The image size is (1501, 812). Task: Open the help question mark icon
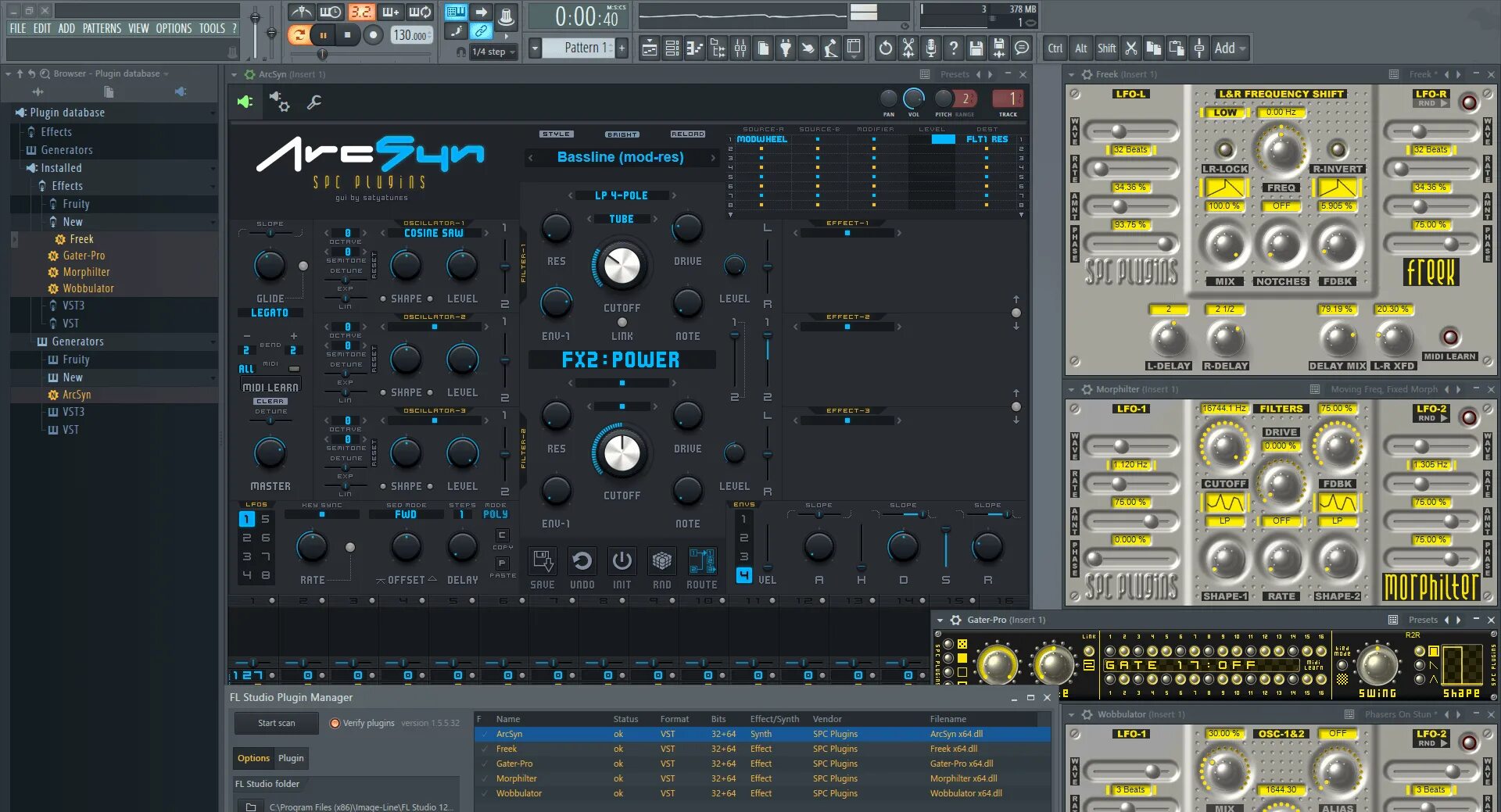coord(953,48)
